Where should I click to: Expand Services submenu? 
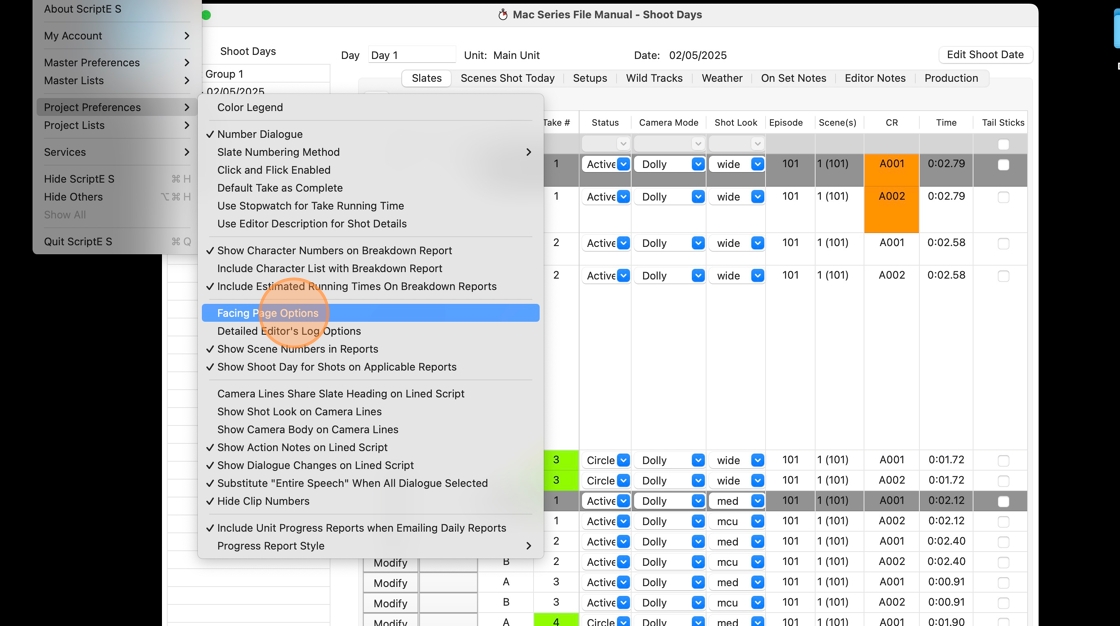coord(116,152)
